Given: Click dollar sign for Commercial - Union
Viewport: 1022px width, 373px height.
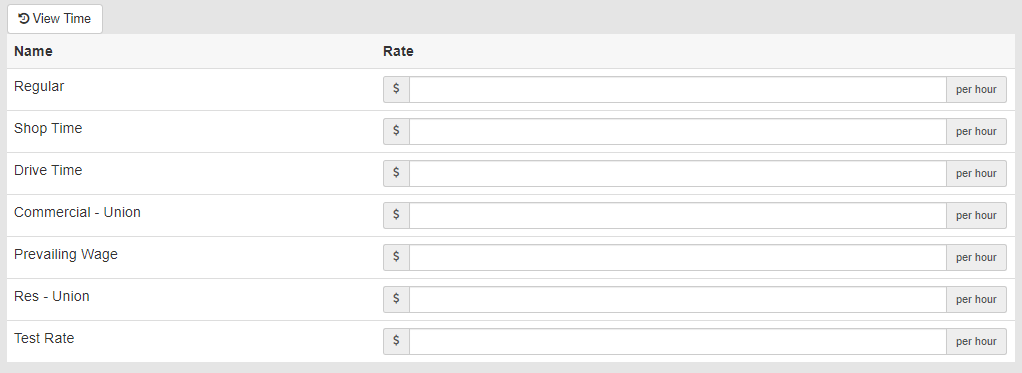Looking at the screenshot, I should pos(396,215).
